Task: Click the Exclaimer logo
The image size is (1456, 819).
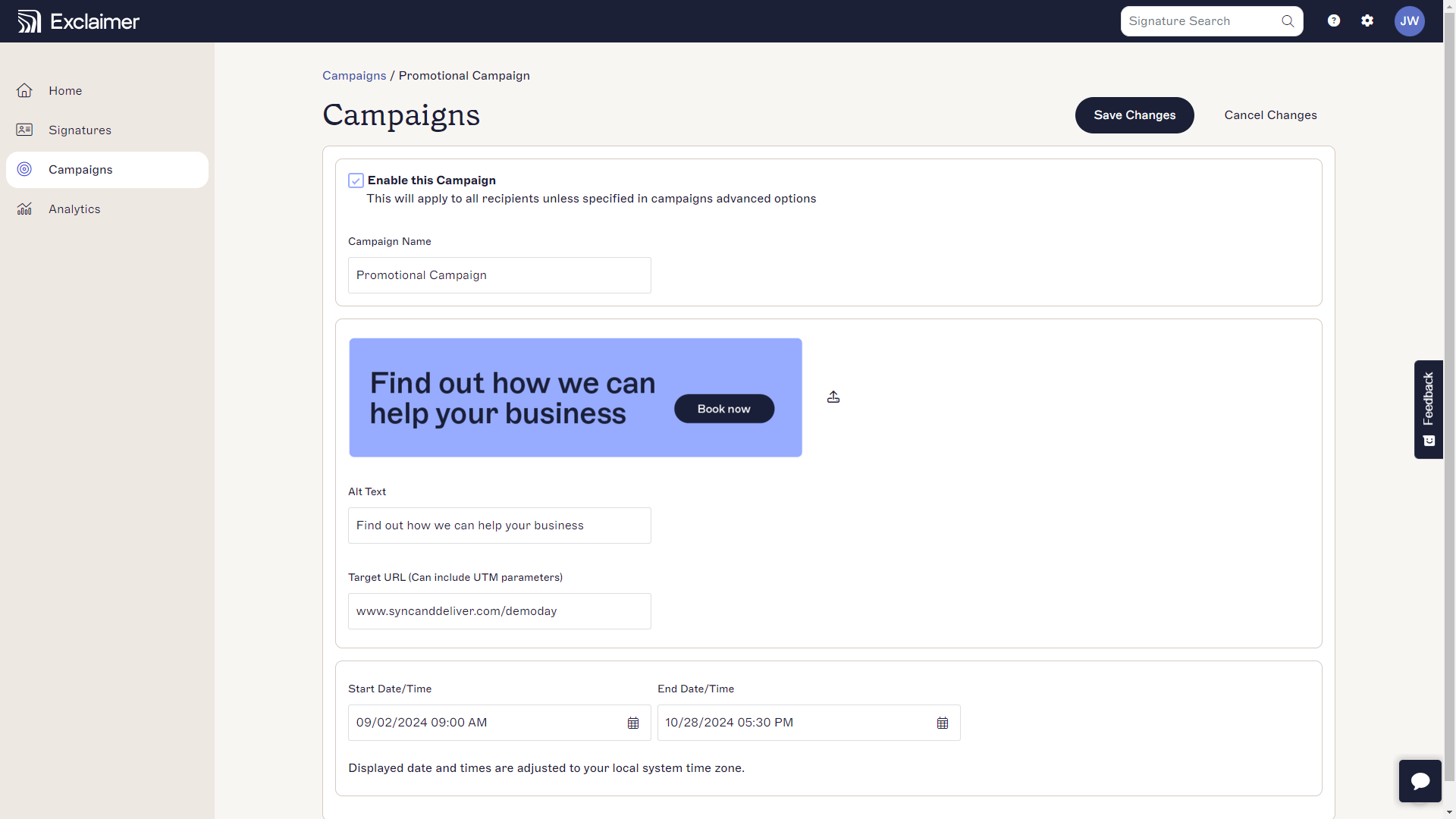Action: pyautogui.click(x=77, y=20)
